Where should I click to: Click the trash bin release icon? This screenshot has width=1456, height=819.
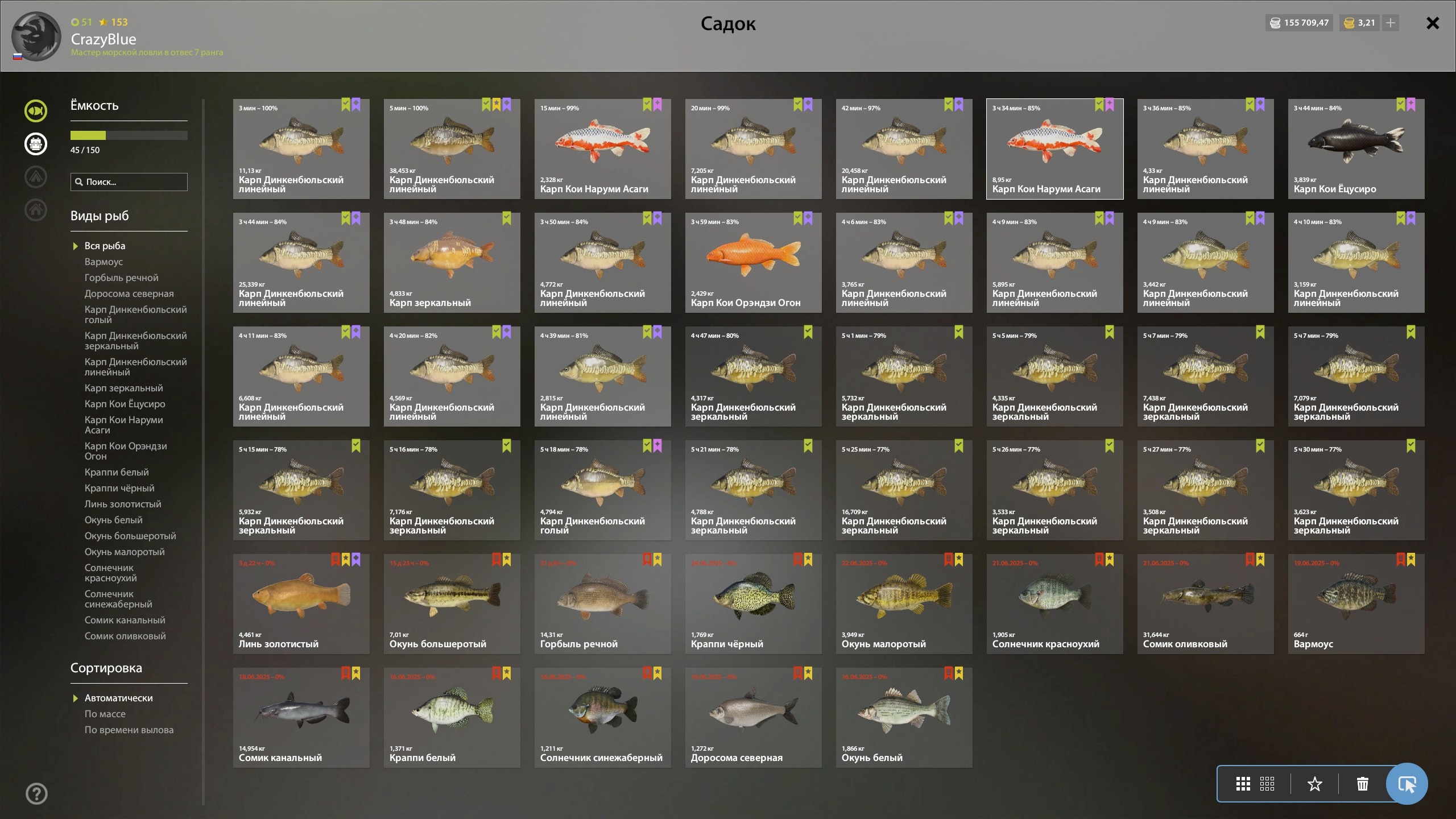coord(1362,784)
